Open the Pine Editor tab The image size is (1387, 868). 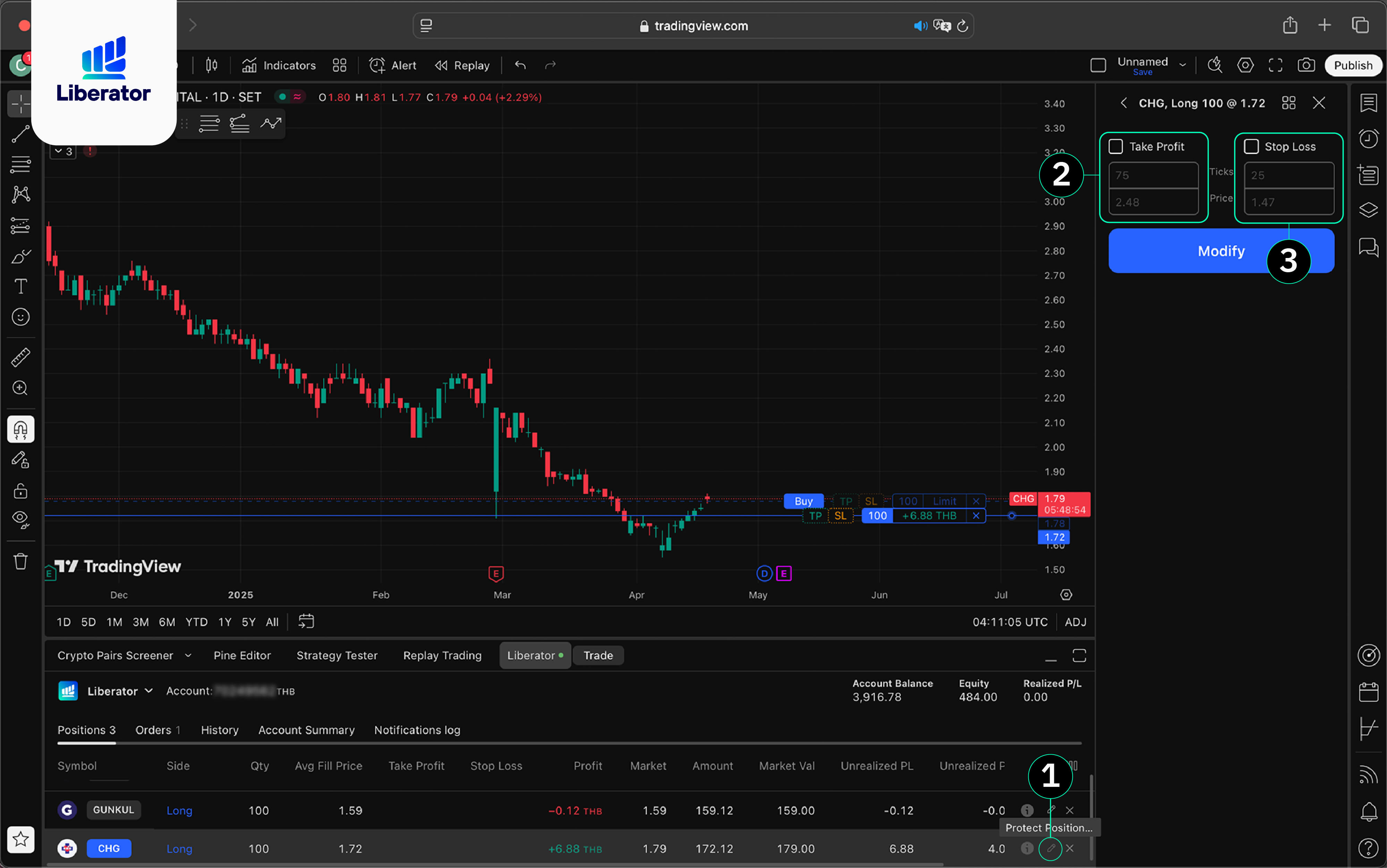[x=242, y=655]
